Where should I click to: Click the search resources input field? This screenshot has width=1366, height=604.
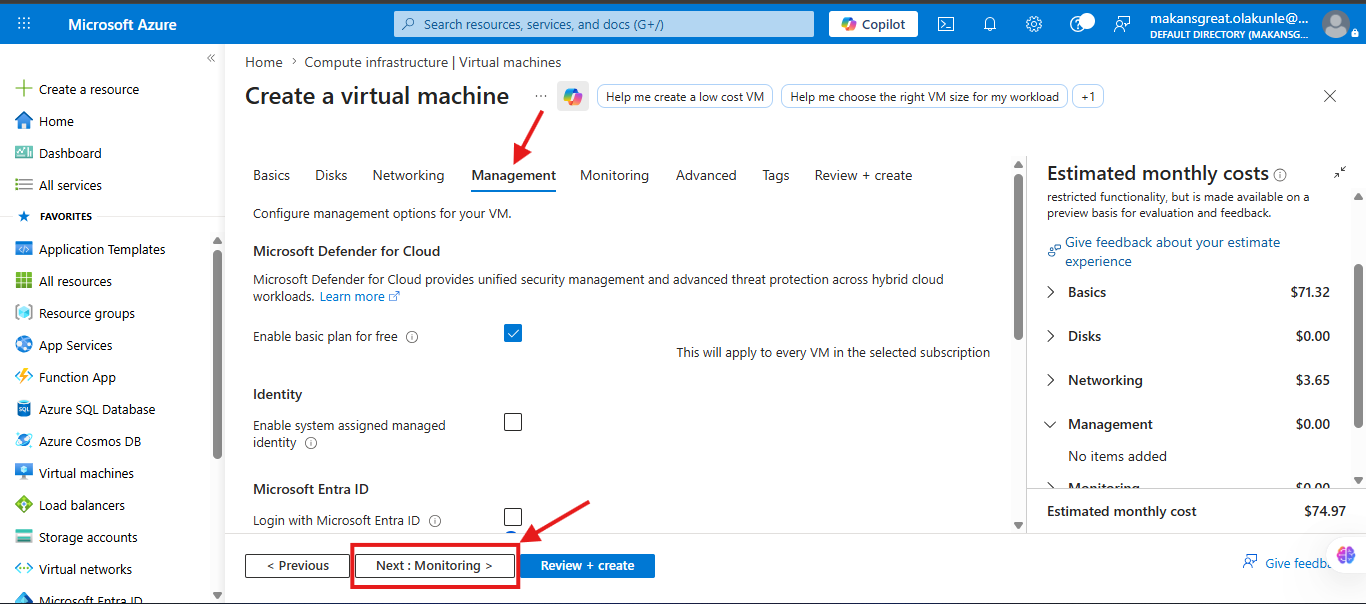point(604,24)
